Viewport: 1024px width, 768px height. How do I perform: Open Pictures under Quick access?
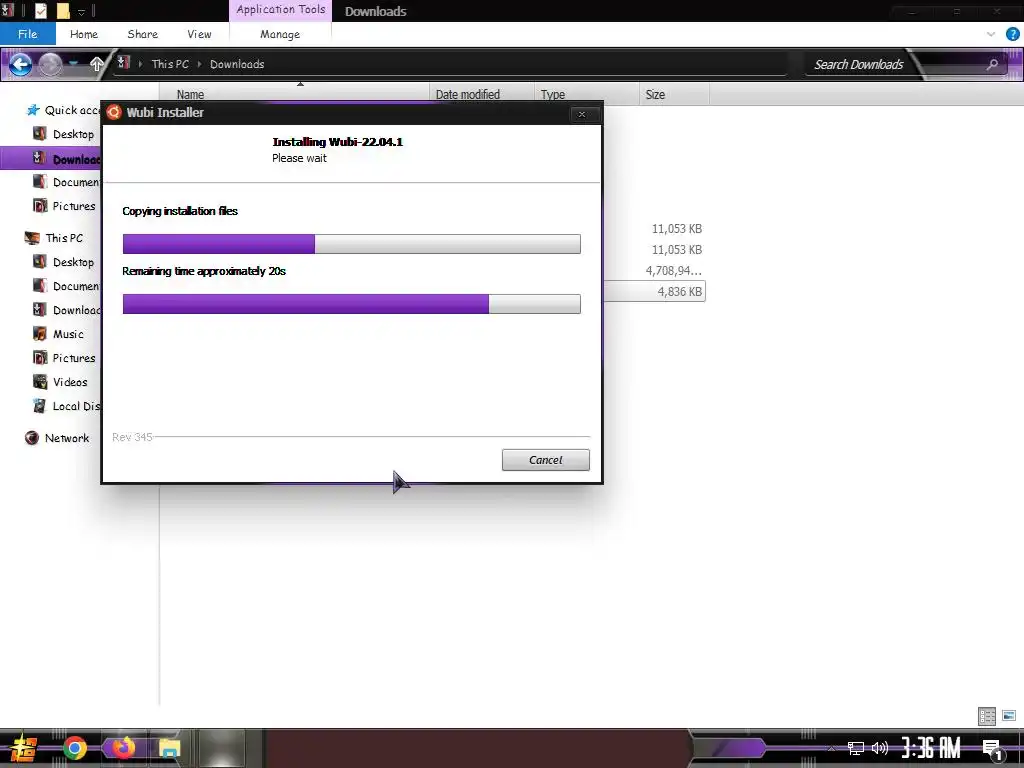pyautogui.click(x=74, y=206)
